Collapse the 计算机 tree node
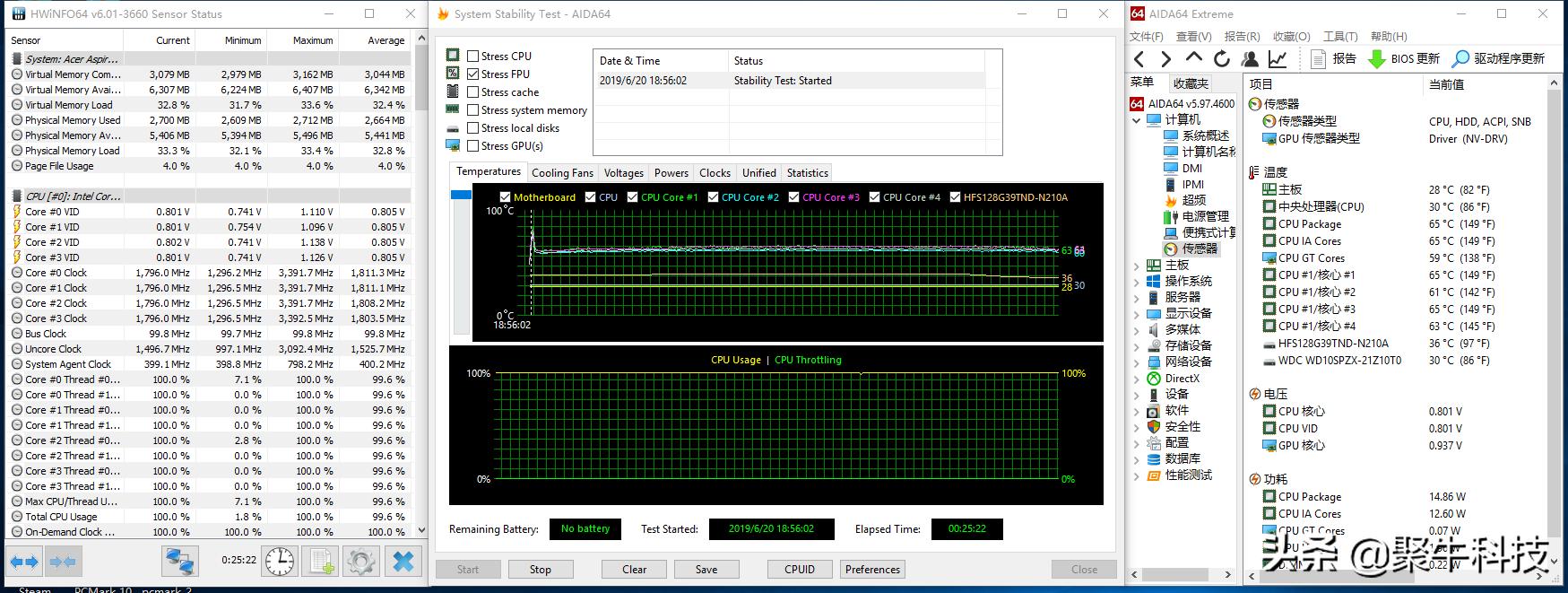The height and width of the screenshot is (593, 1568). [x=1137, y=120]
